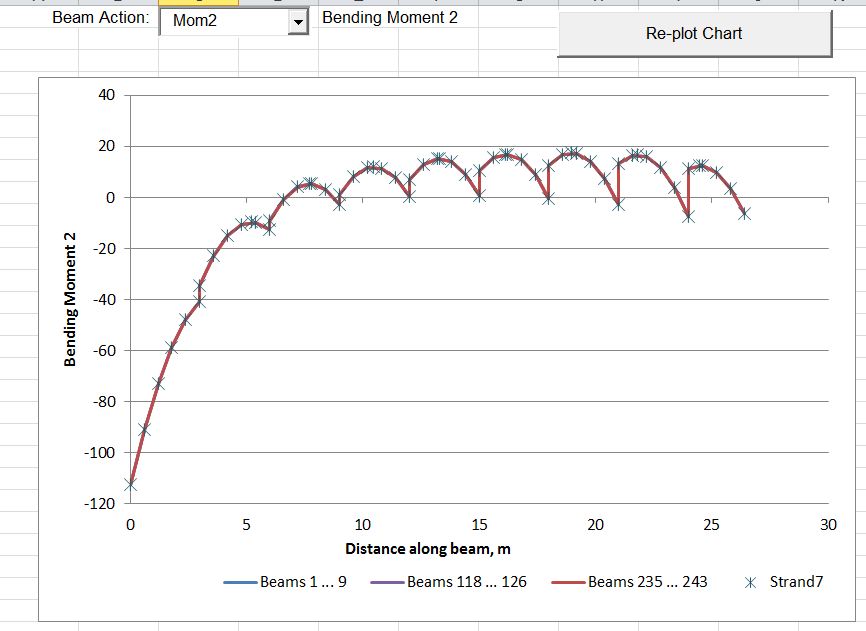
Task: Select the Strand7 legend text label
Action: (x=795, y=582)
